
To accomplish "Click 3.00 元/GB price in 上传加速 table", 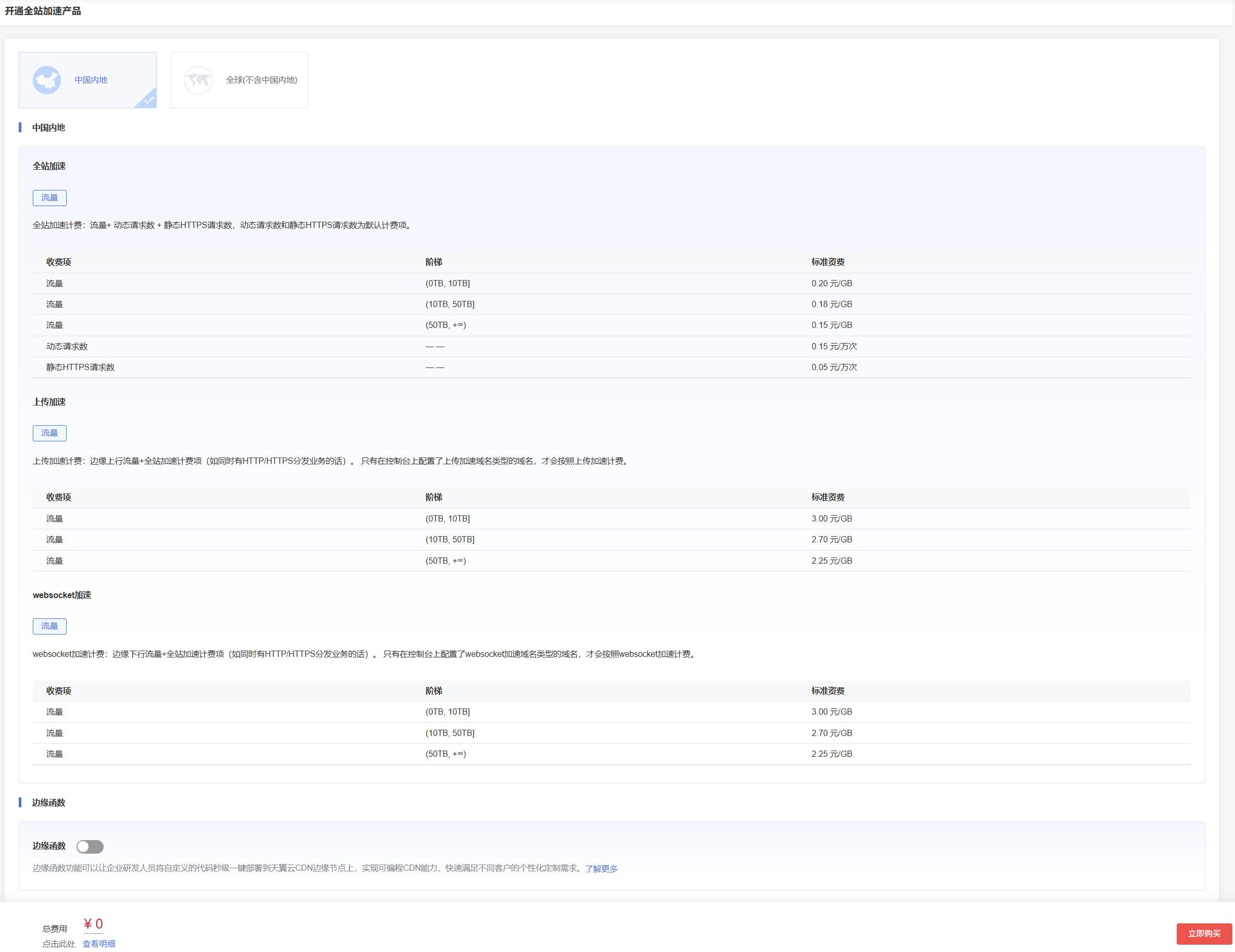I will 831,518.
